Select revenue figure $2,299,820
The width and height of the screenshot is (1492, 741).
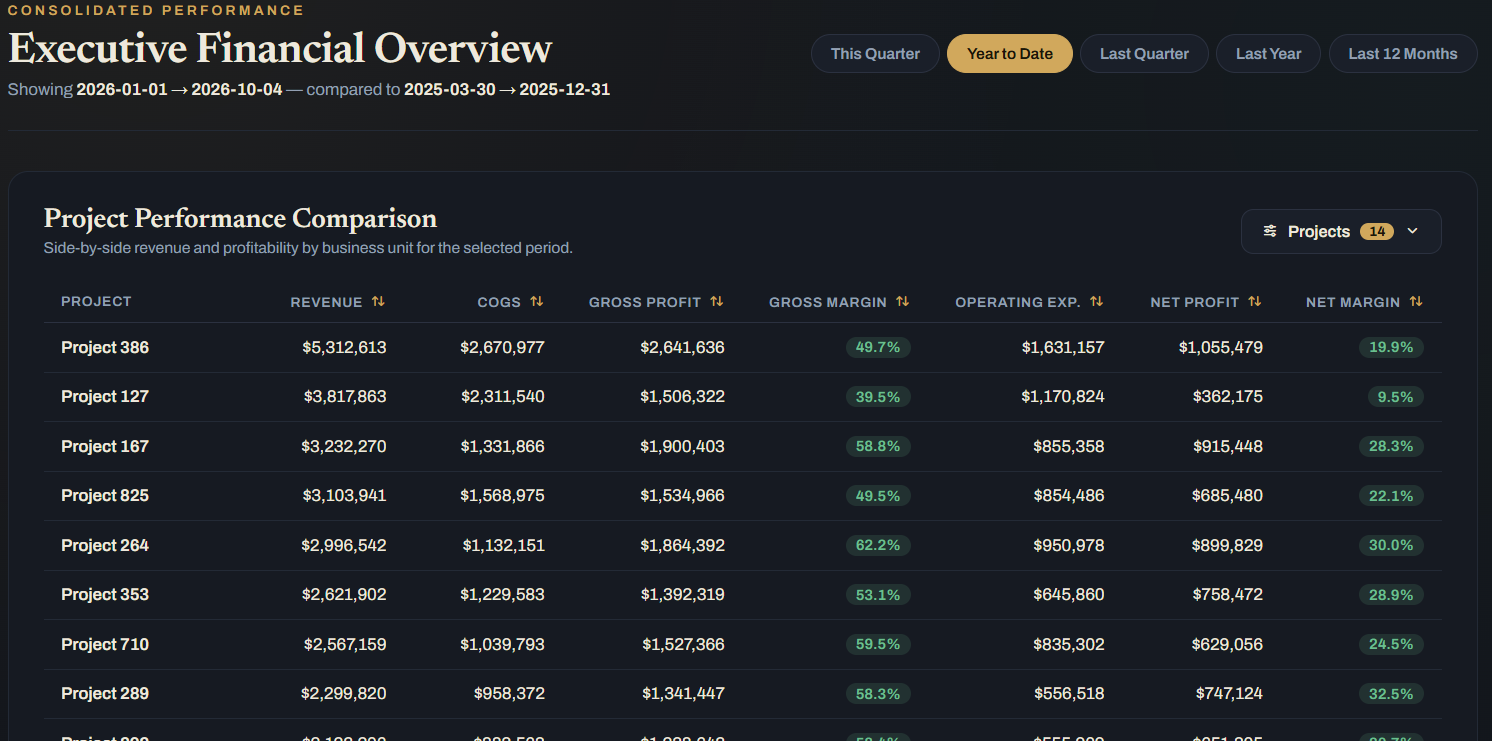click(344, 694)
